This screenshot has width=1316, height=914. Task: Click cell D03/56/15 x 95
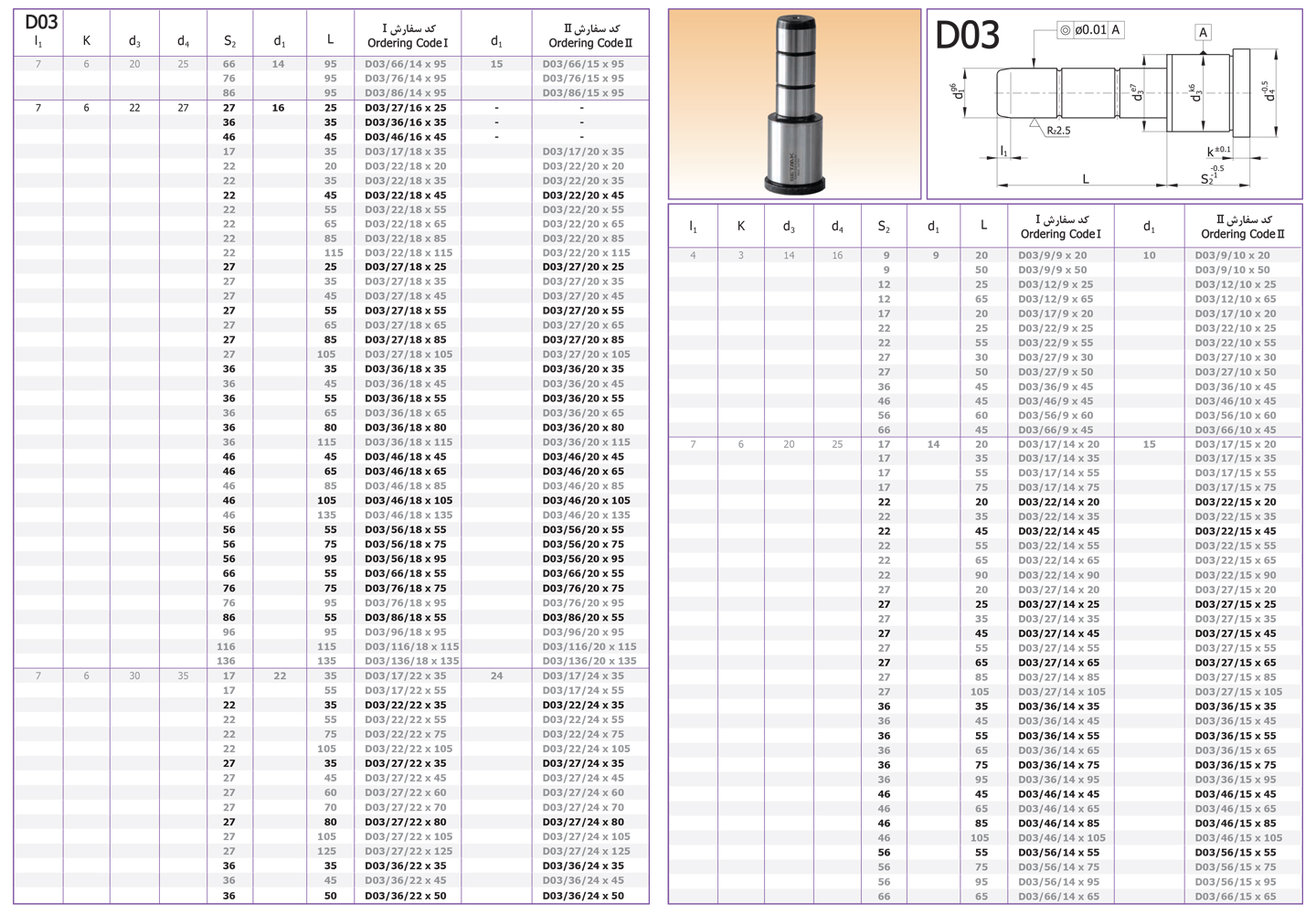(1236, 882)
